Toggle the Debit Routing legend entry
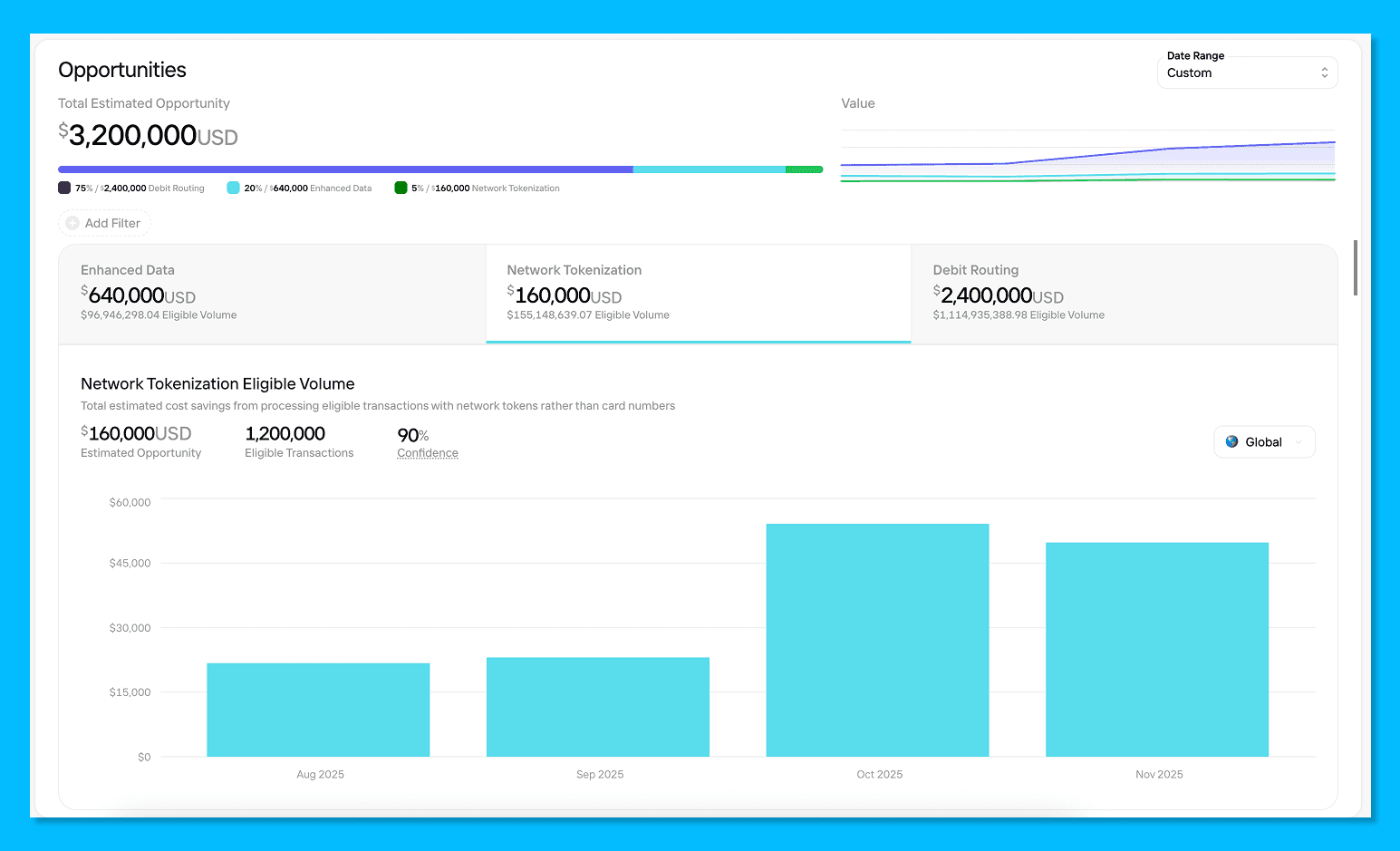The width and height of the screenshot is (1400, 851). pyautogui.click(x=131, y=188)
